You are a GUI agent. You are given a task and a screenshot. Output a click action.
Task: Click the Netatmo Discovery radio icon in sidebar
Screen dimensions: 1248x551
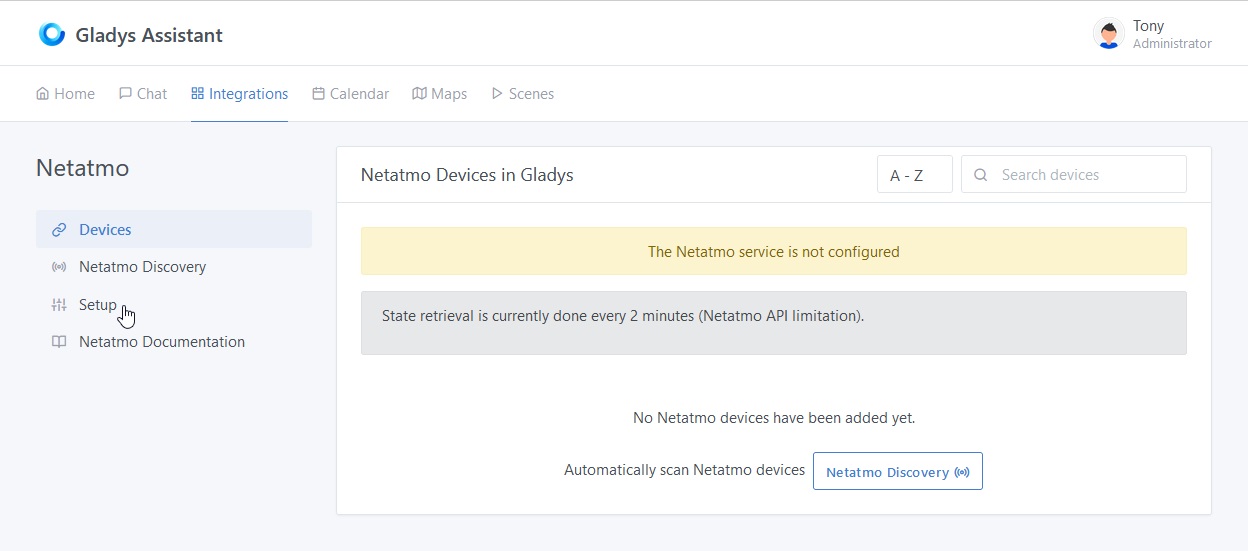(x=59, y=267)
